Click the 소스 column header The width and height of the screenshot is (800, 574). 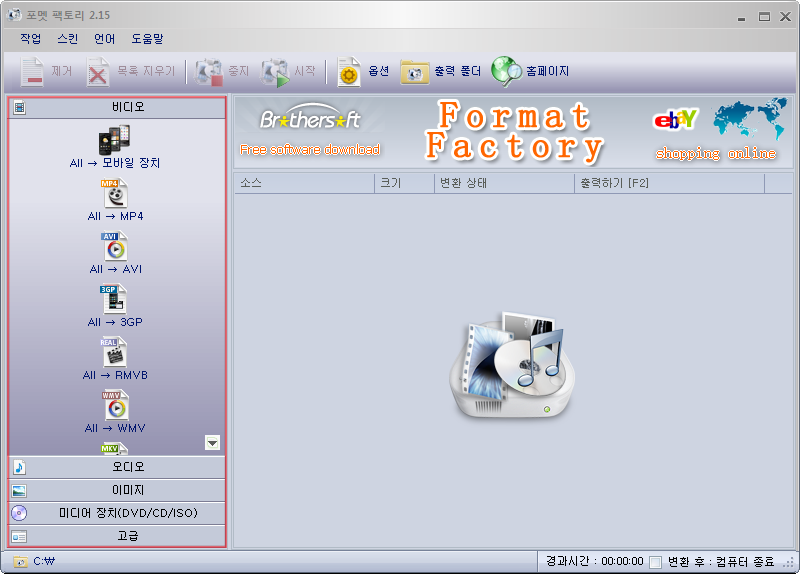[x=304, y=183]
